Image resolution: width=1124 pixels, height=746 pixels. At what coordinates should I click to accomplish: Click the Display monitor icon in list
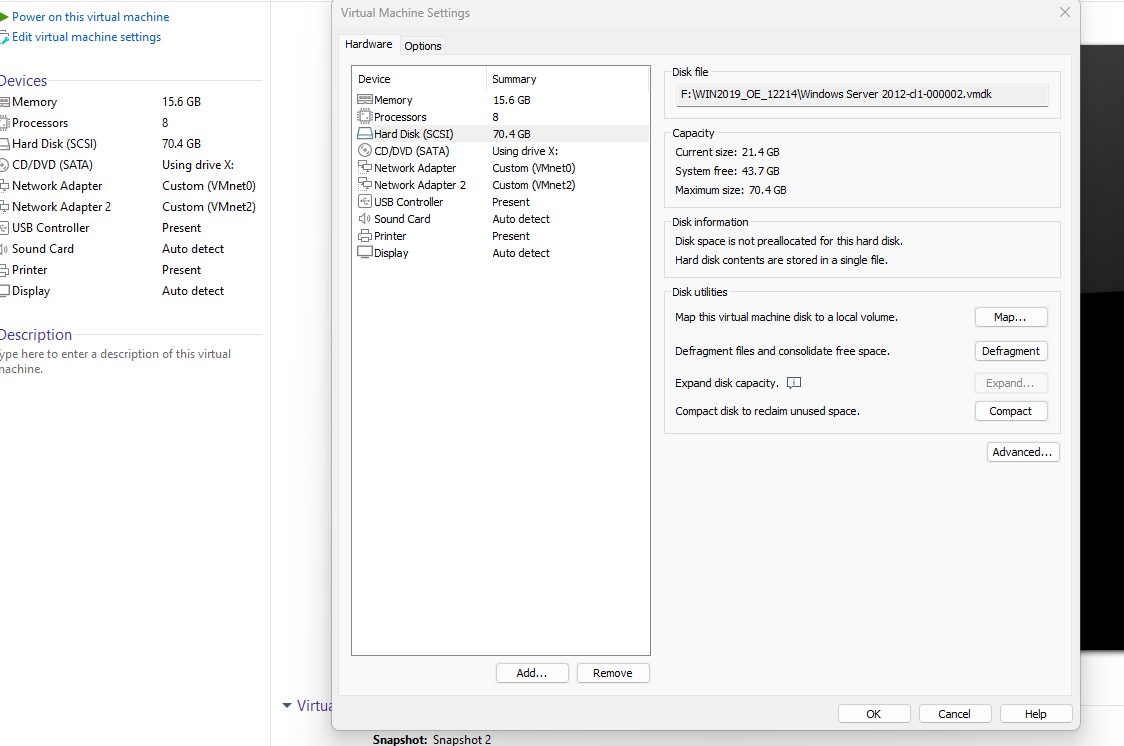click(365, 253)
